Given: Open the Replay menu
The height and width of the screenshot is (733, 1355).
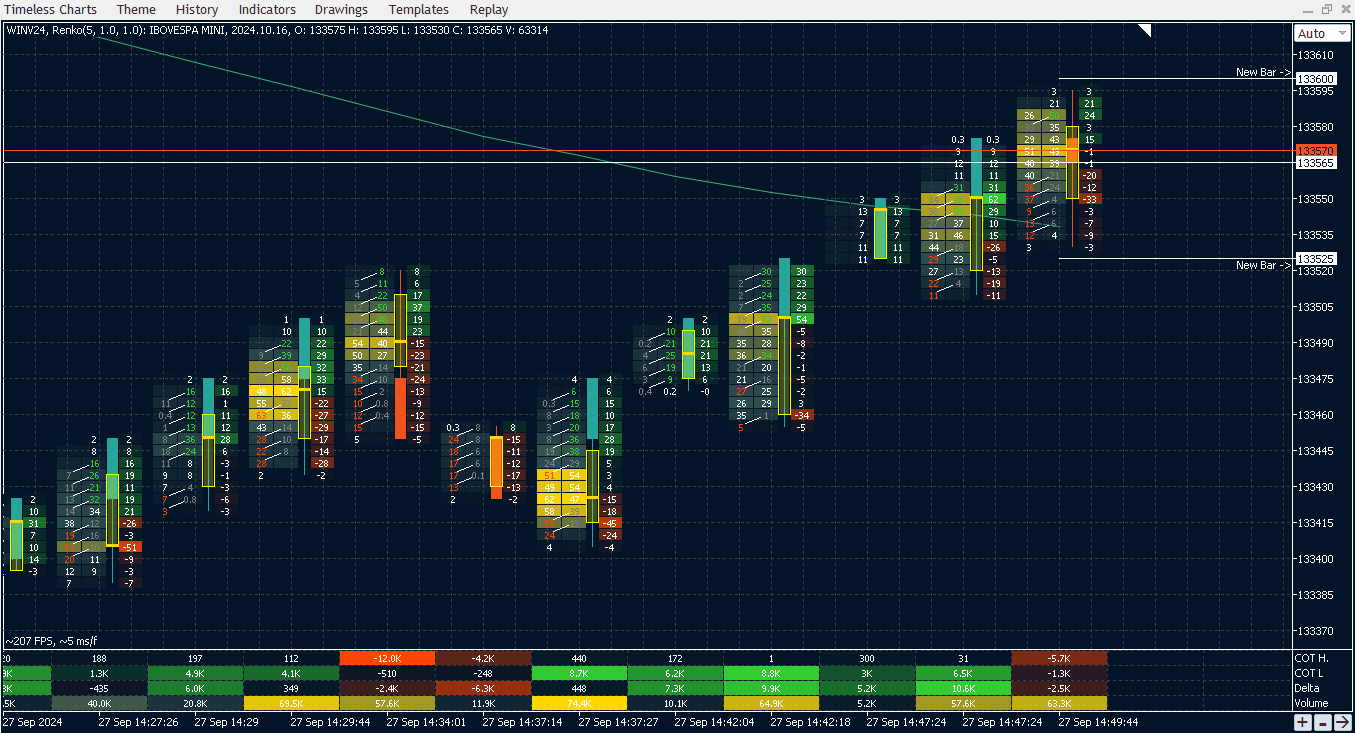Looking at the screenshot, I should click(x=489, y=9).
